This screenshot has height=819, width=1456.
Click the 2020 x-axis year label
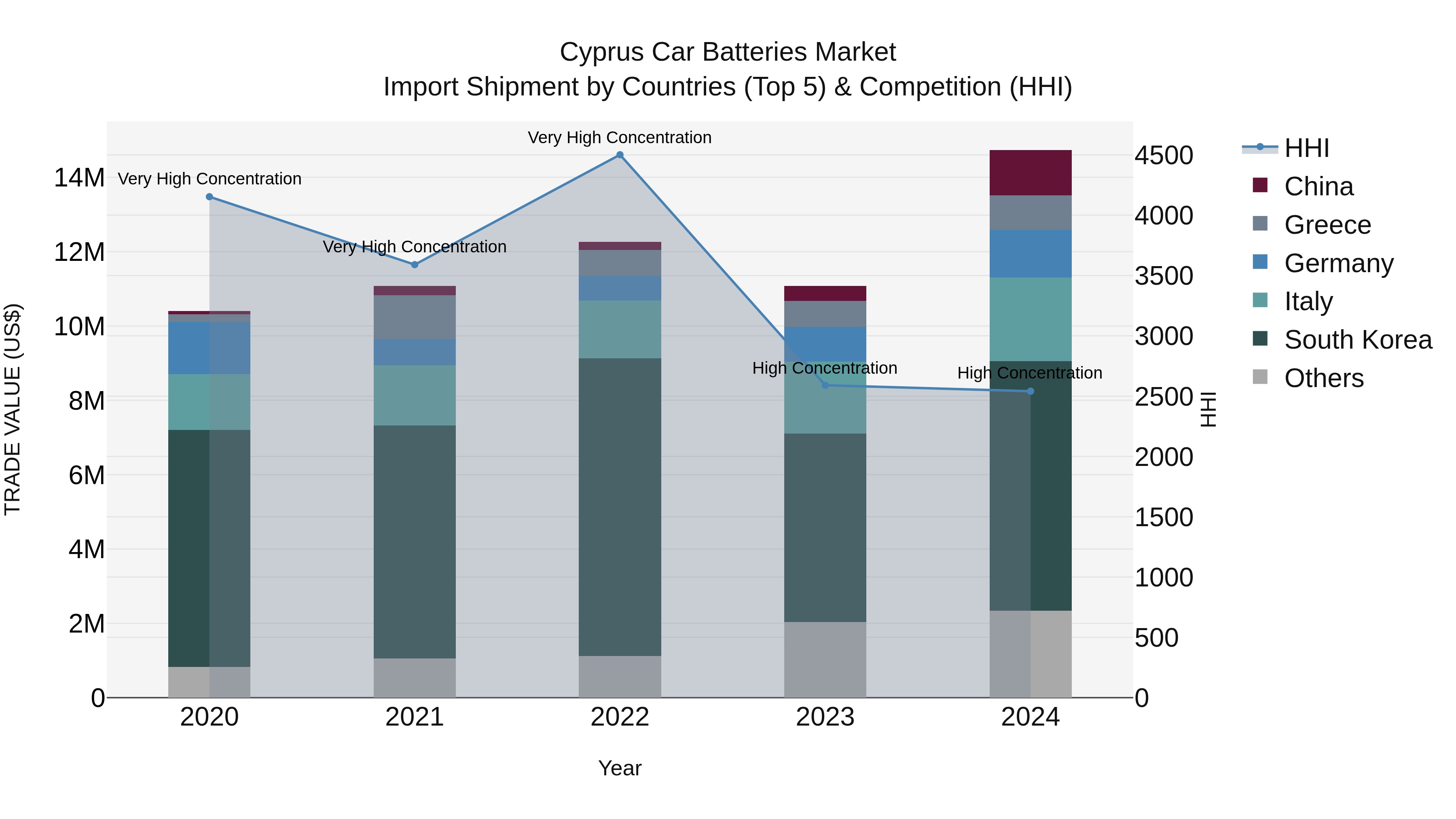pyautogui.click(x=209, y=717)
